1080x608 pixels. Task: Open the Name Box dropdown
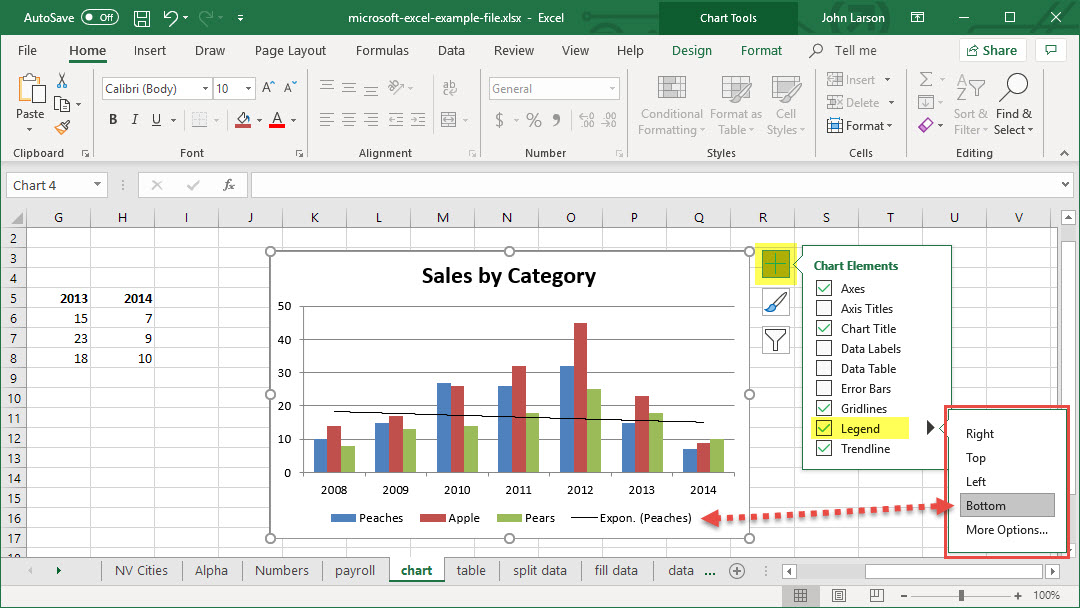(x=97, y=185)
